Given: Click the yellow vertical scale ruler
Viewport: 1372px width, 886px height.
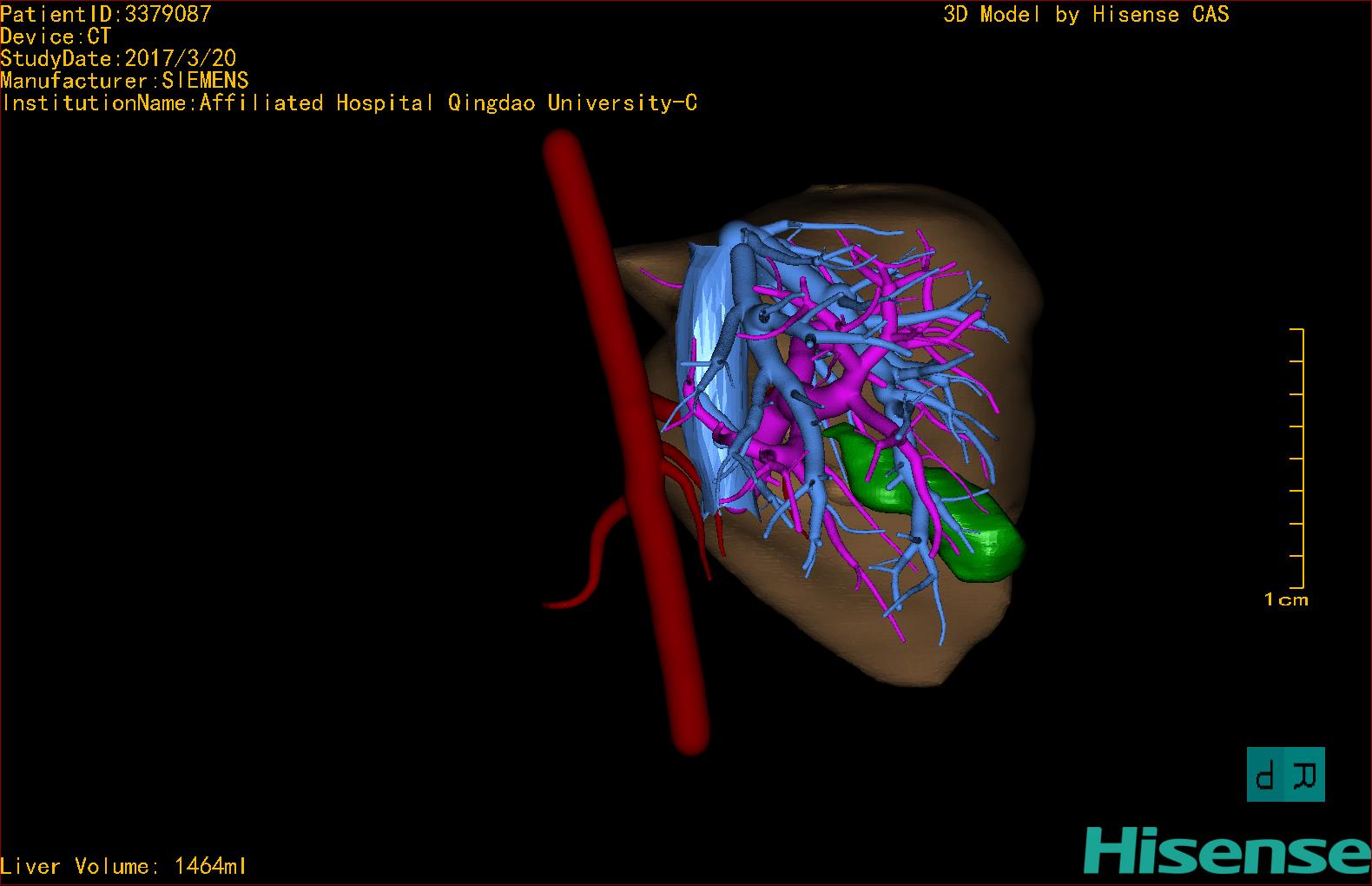Looking at the screenshot, I should click(1298, 459).
